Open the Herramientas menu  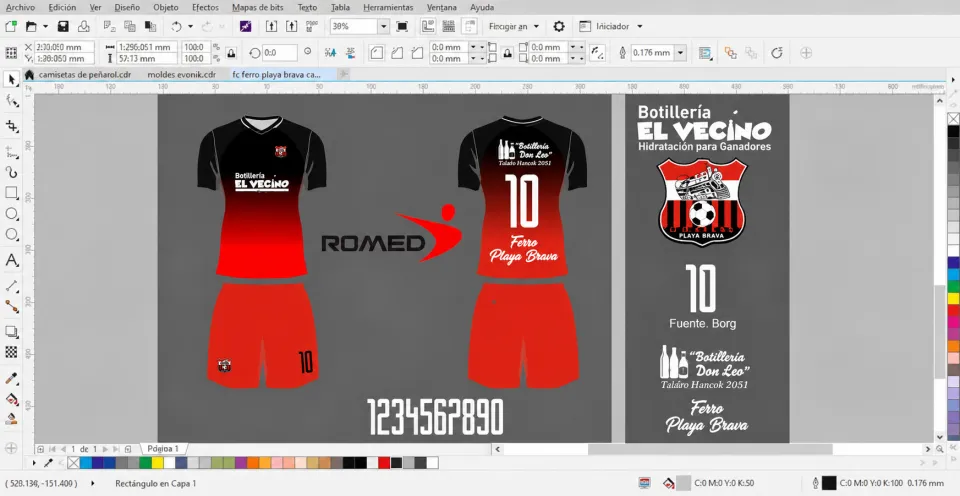pyautogui.click(x=388, y=7)
